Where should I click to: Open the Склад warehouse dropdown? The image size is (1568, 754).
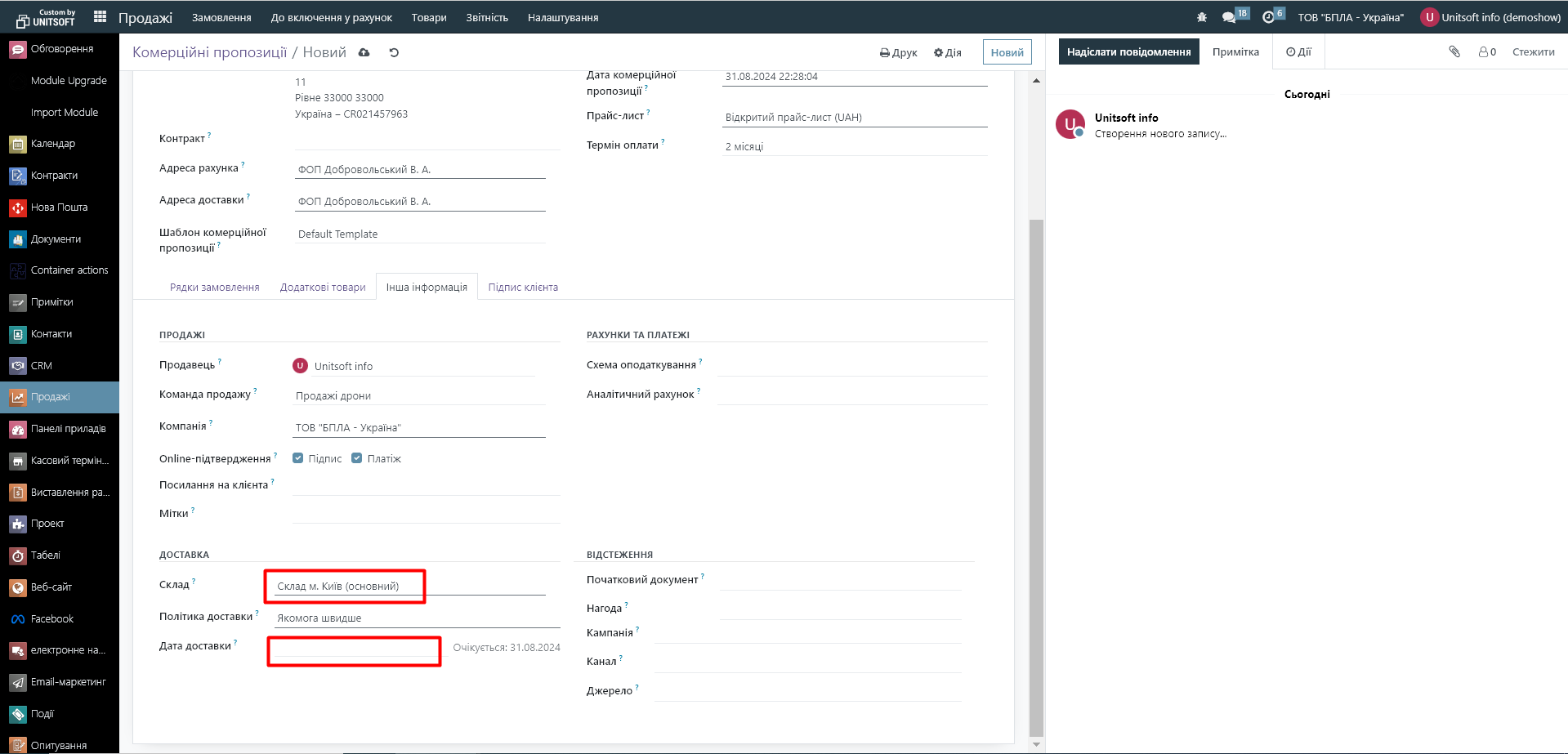click(x=409, y=586)
